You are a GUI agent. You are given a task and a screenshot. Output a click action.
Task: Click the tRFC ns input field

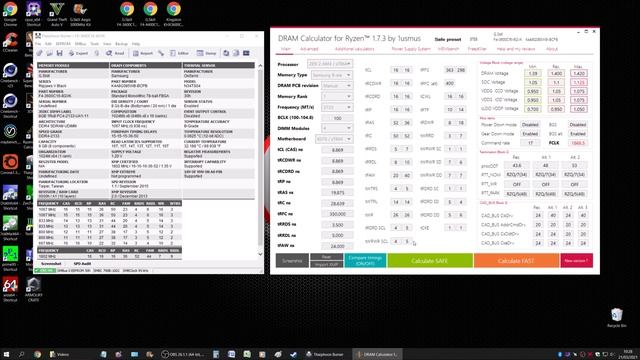coord(337,214)
